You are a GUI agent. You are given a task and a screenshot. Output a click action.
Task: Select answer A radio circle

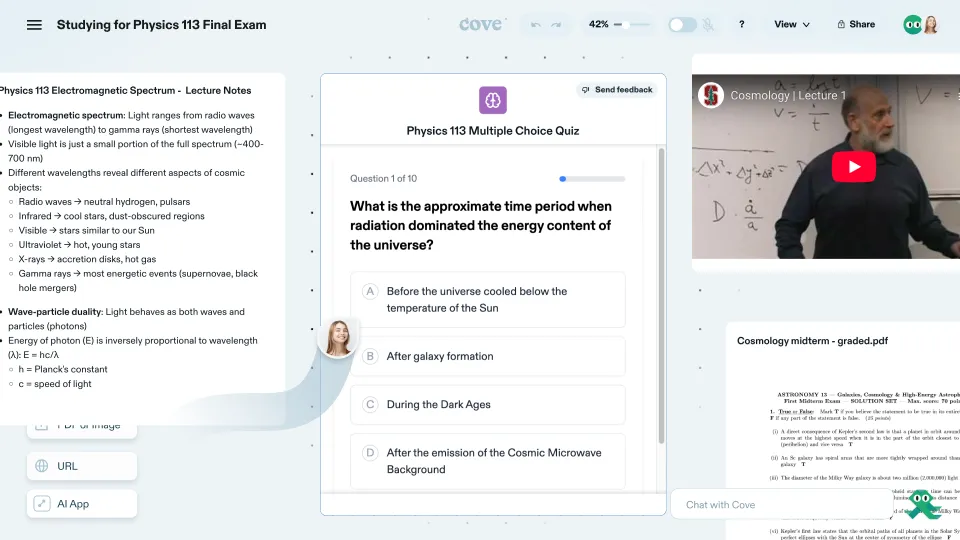(370, 291)
